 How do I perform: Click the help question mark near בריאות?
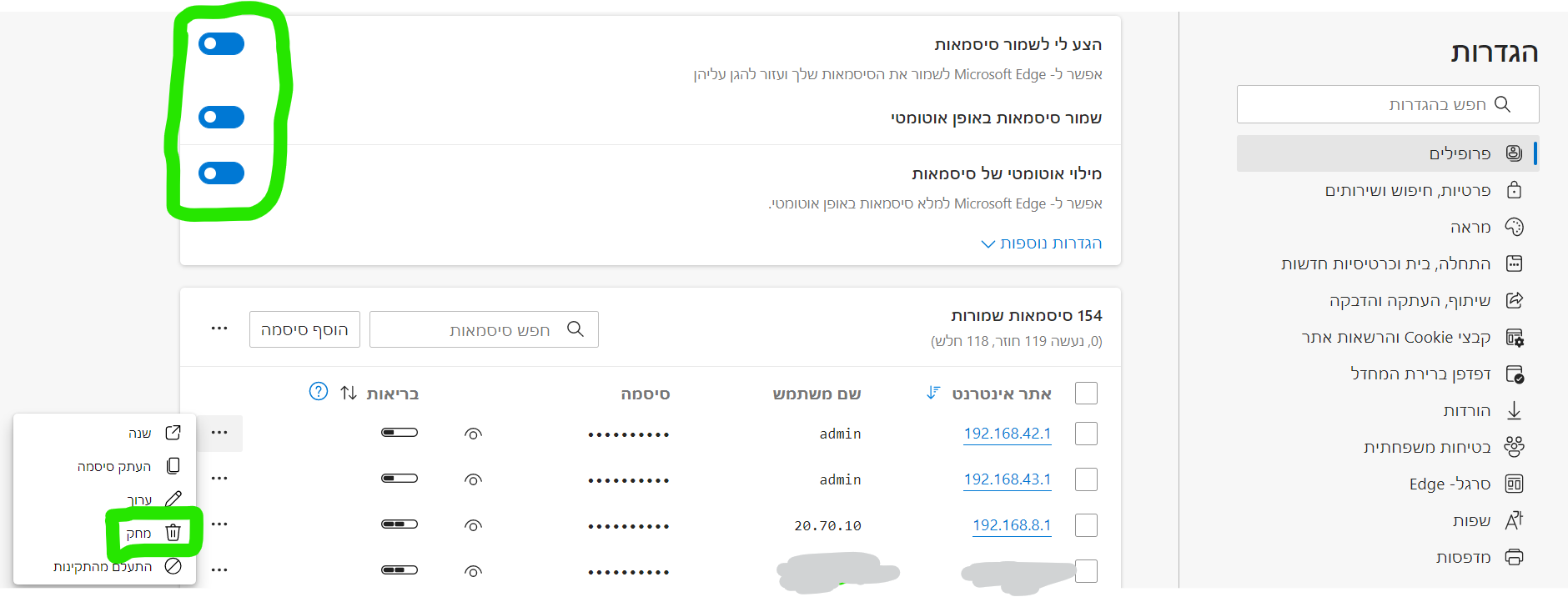(x=318, y=392)
